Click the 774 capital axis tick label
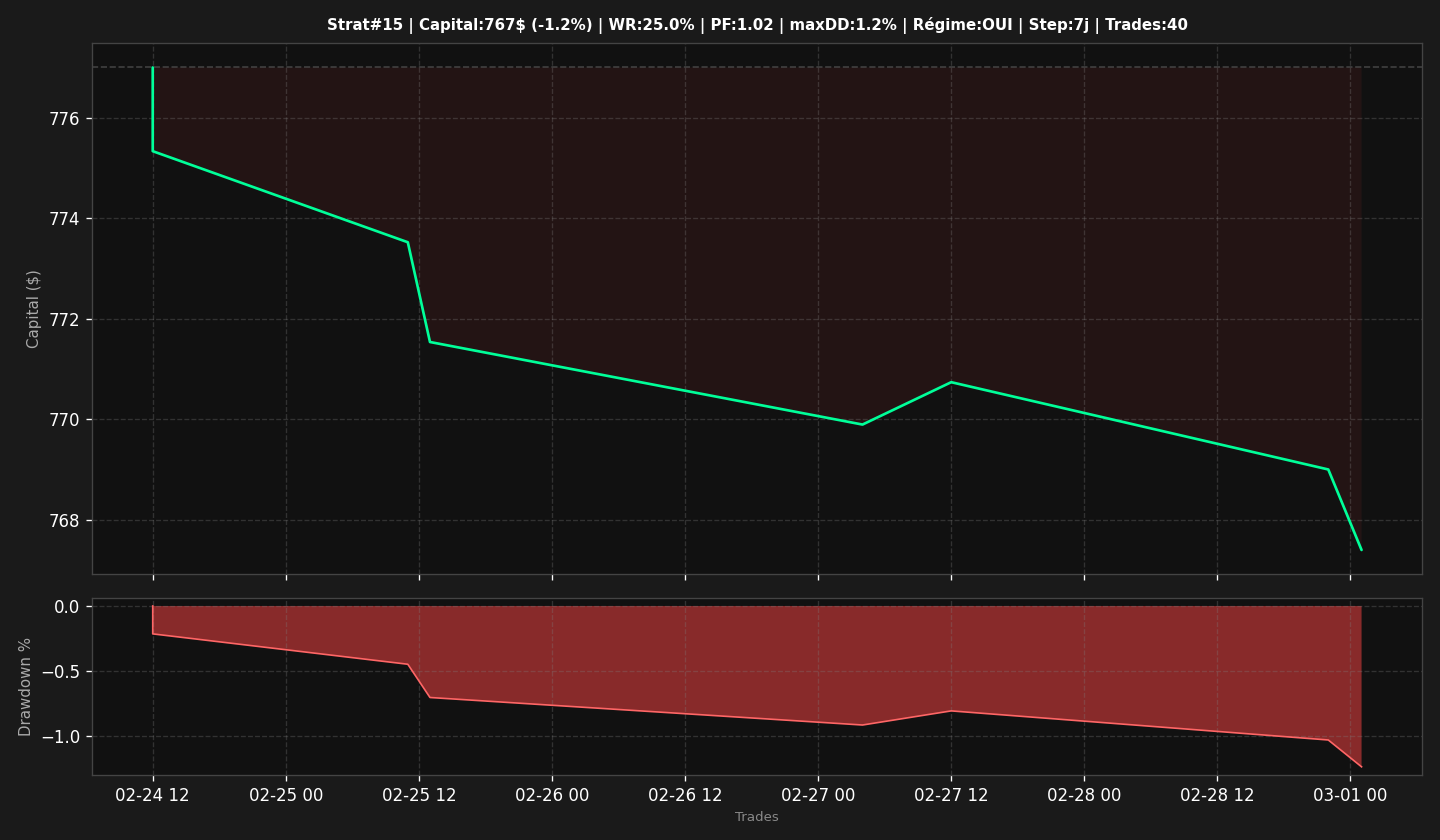Image resolution: width=1440 pixels, height=840 pixels. pyautogui.click(x=64, y=219)
